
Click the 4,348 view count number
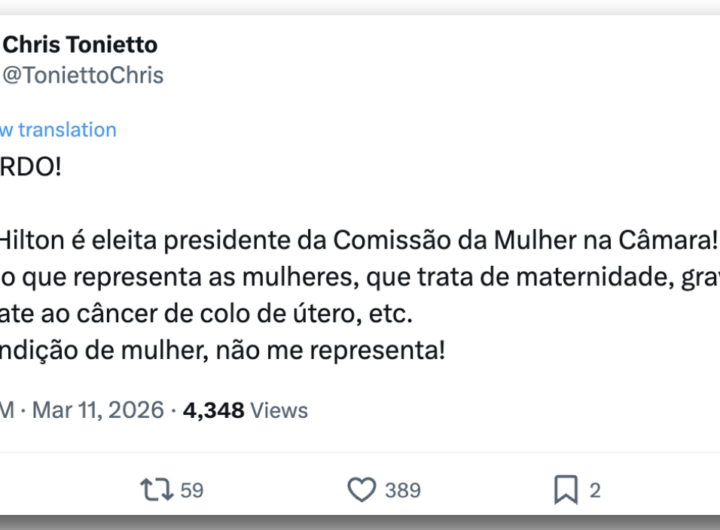pyautogui.click(x=213, y=410)
